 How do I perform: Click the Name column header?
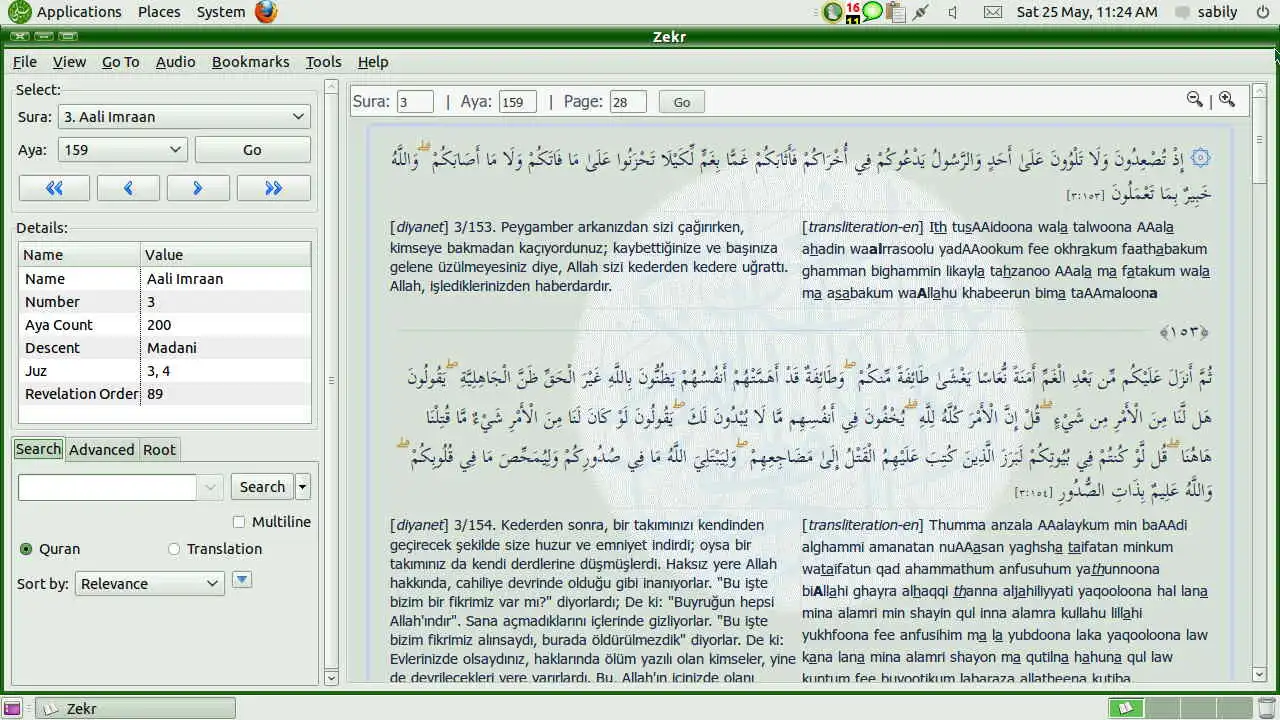coord(79,254)
